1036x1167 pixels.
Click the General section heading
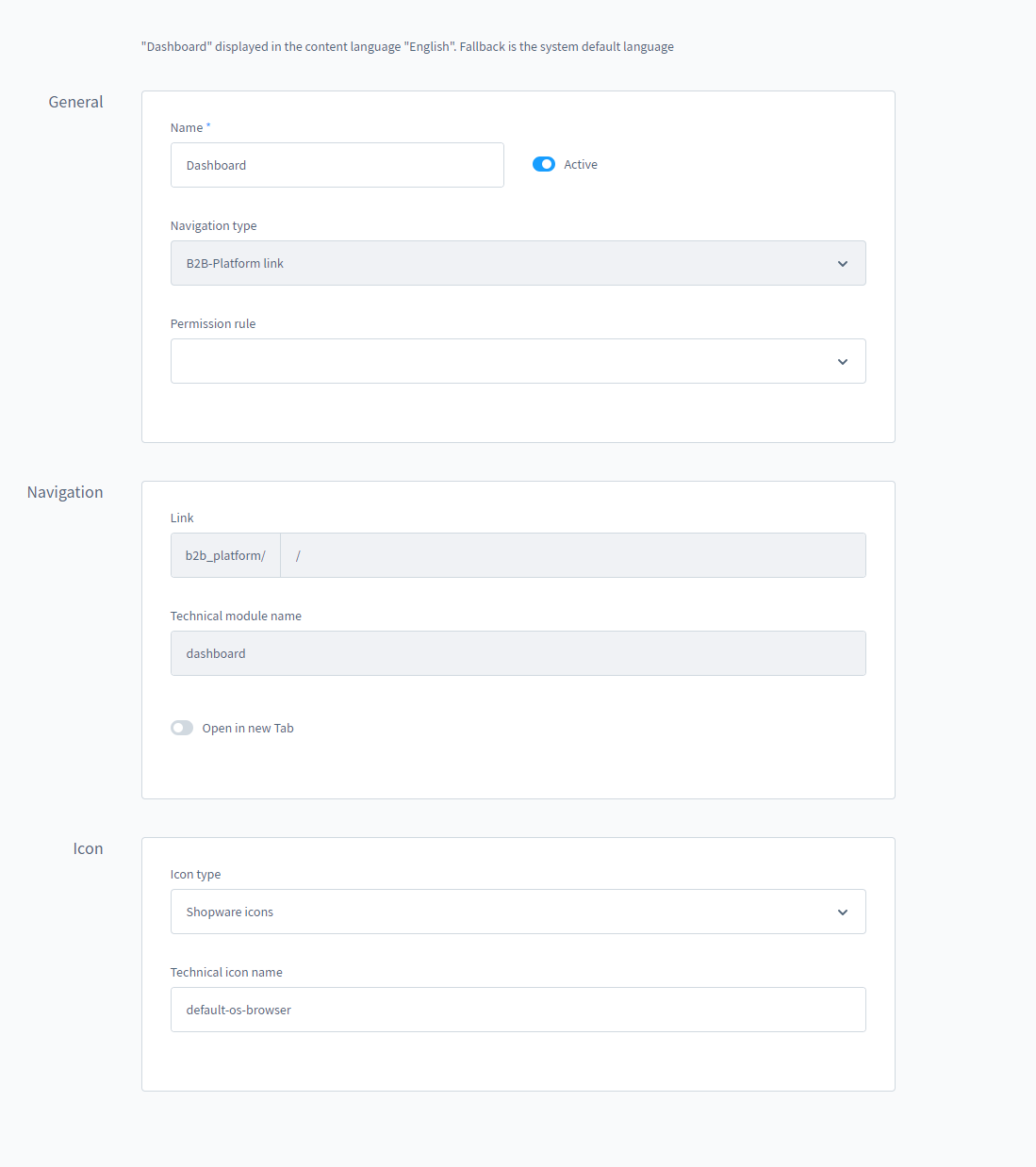tap(75, 102)
